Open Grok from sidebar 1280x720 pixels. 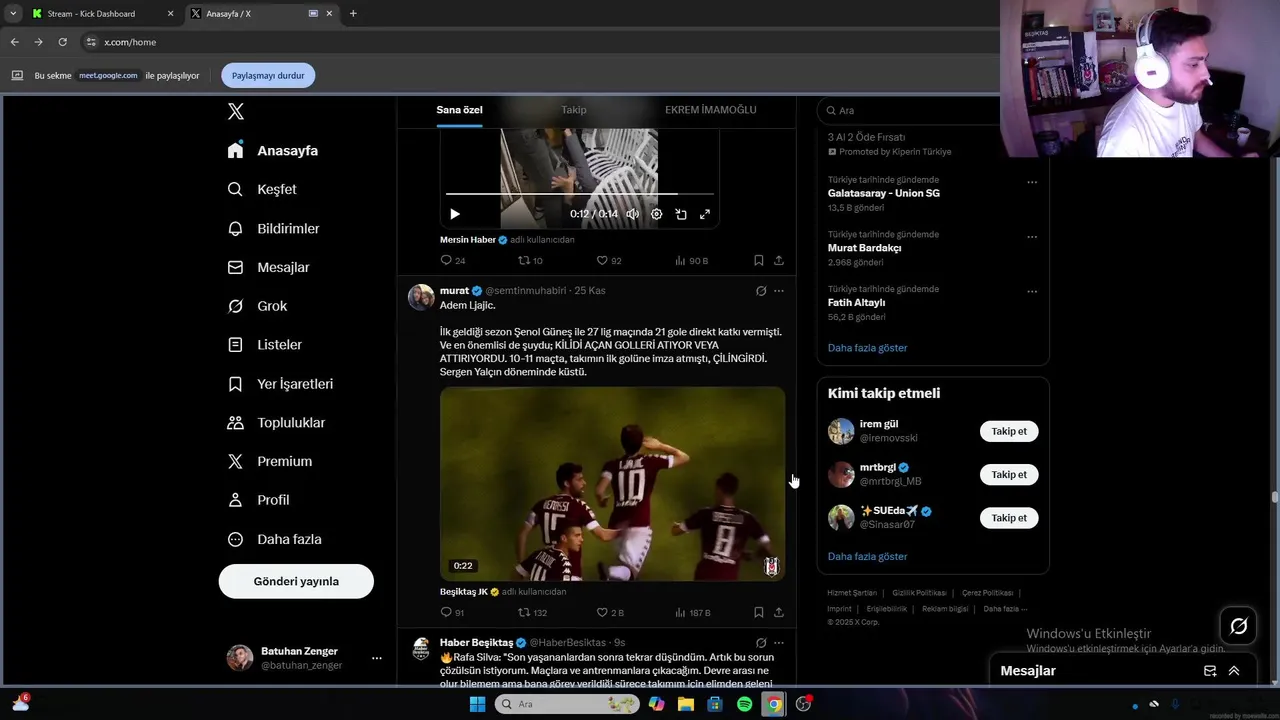[x=257, y=306]
